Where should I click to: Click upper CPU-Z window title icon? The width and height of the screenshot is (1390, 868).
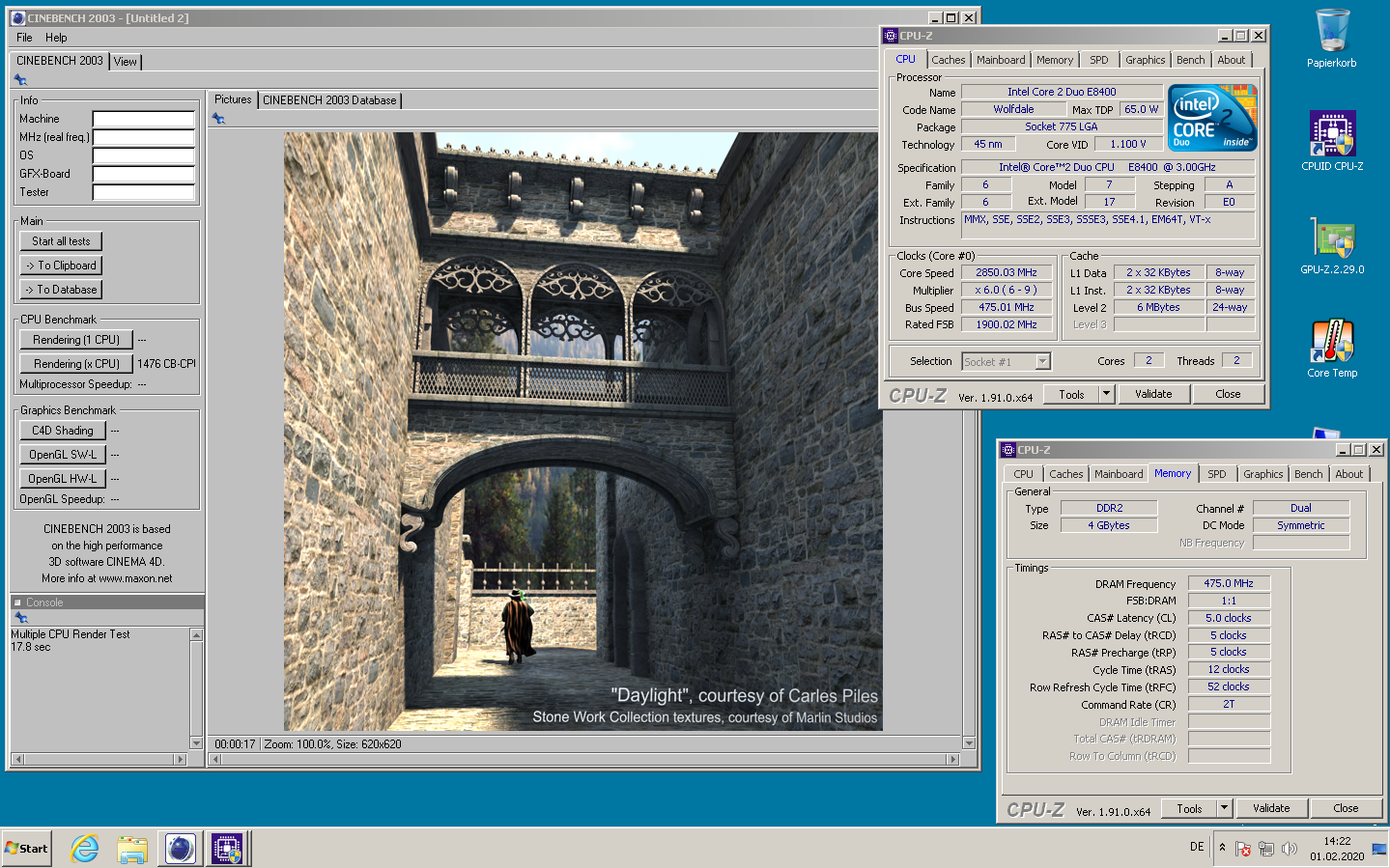point(890,36)
